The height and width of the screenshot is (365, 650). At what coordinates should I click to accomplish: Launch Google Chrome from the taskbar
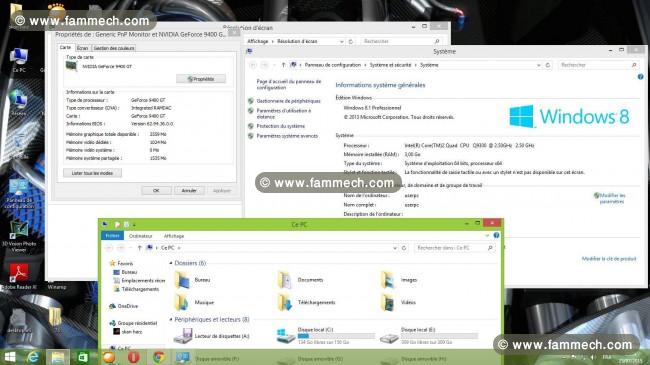158,357
